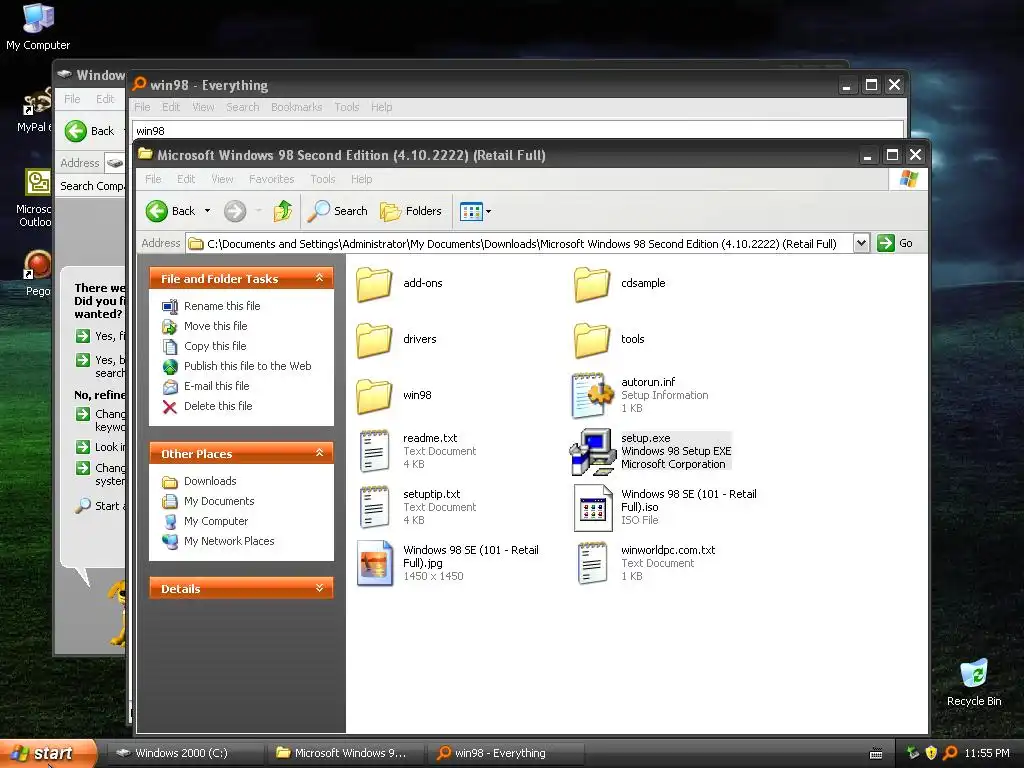This screenshot has height=768, width=1024.
Task: Open the Bookmarks menu in Everything window
Action: (296, 107)
